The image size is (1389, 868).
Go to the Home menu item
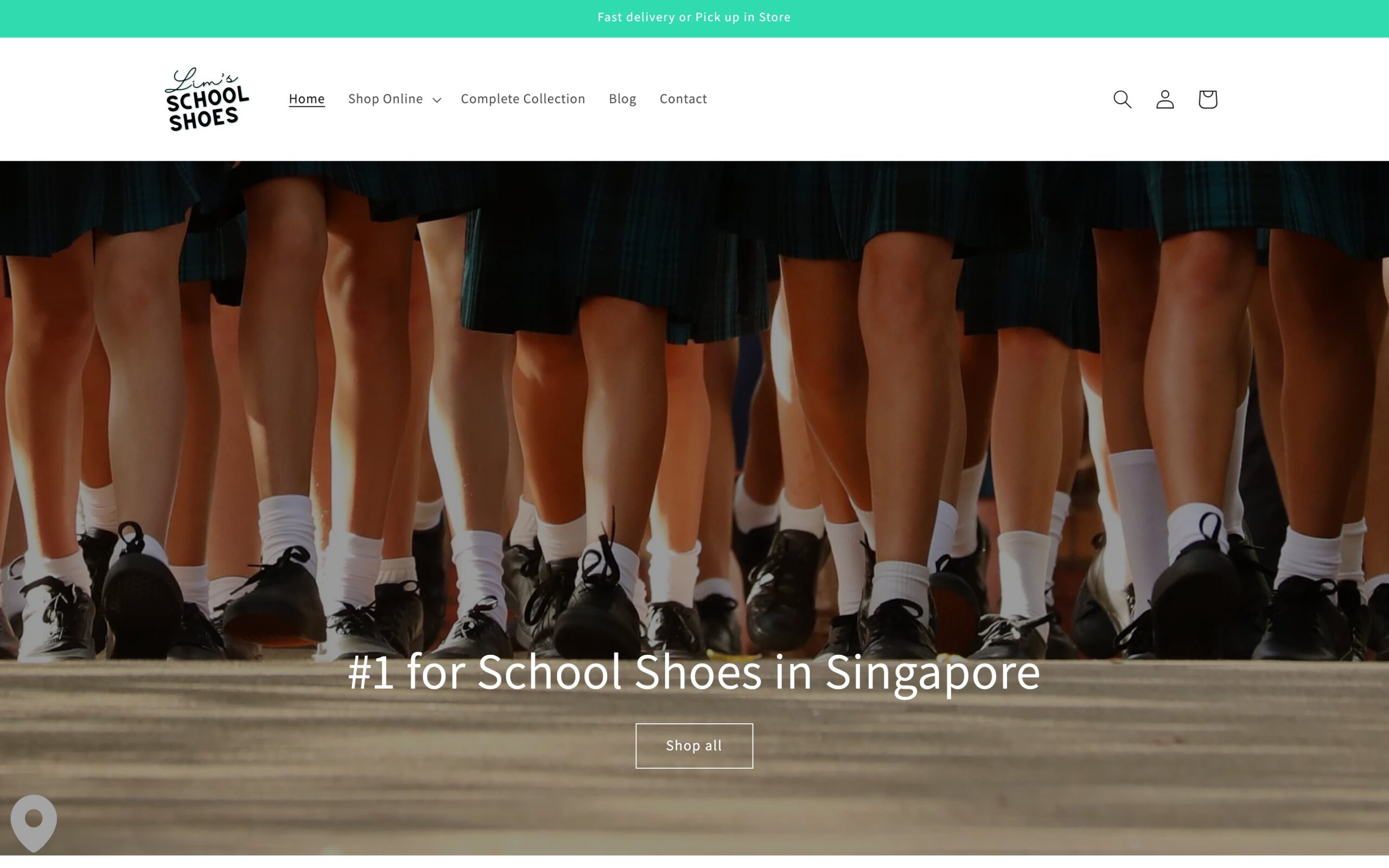[x=307, y=99]
